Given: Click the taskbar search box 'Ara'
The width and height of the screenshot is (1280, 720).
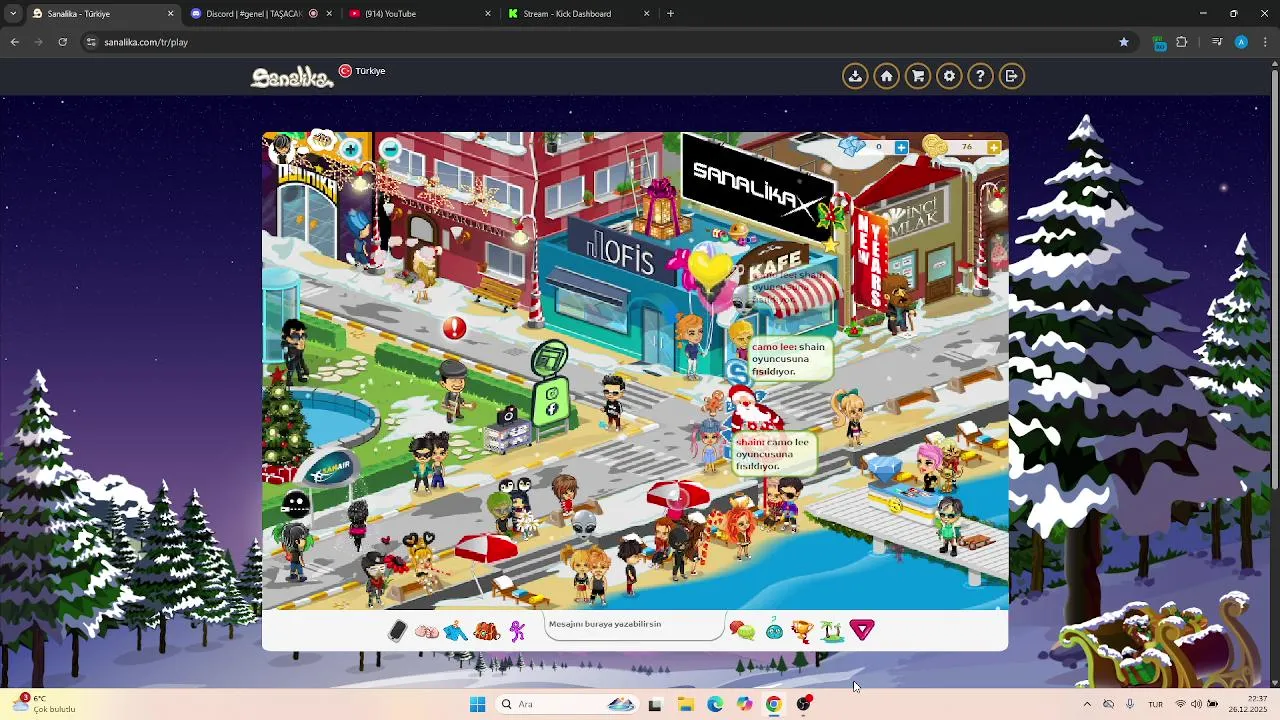Looking at the screenshot, I should pyautogui.click(x=567, y=704).
